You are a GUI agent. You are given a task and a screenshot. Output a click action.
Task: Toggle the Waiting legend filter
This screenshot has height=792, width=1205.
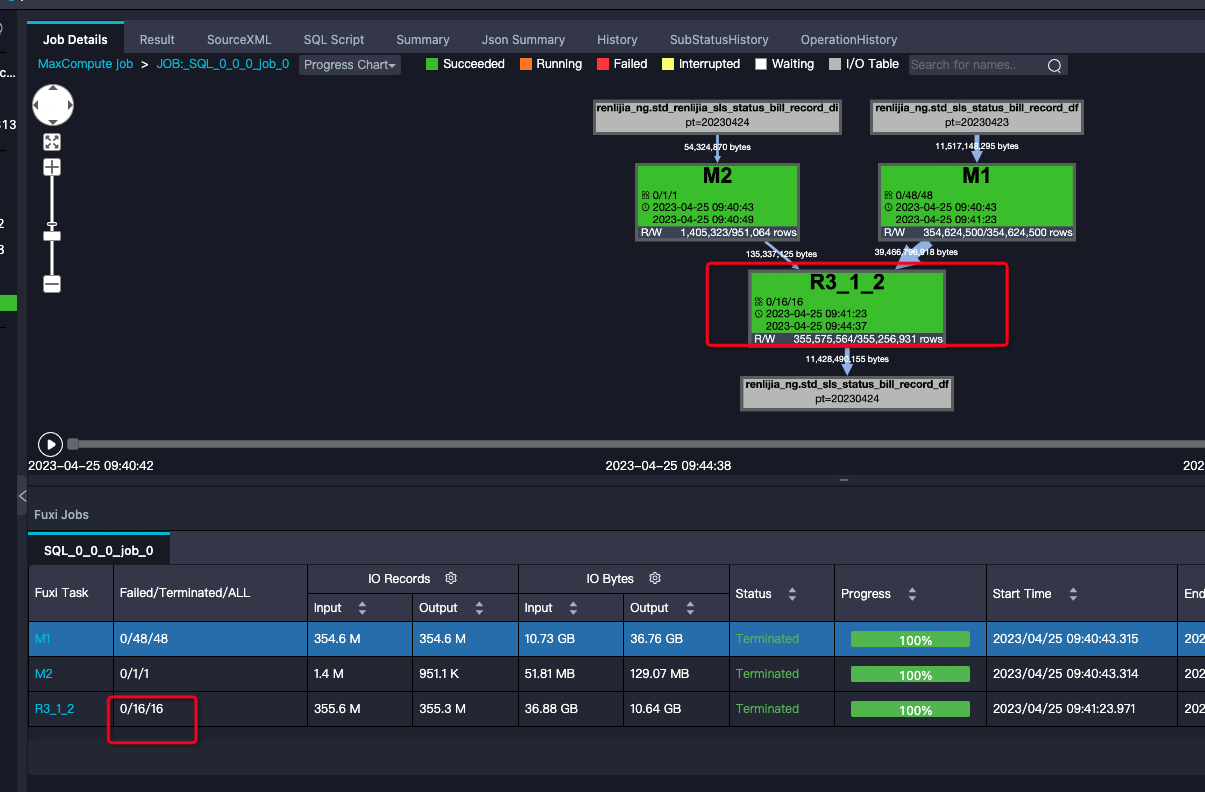(x=785, y=64)
